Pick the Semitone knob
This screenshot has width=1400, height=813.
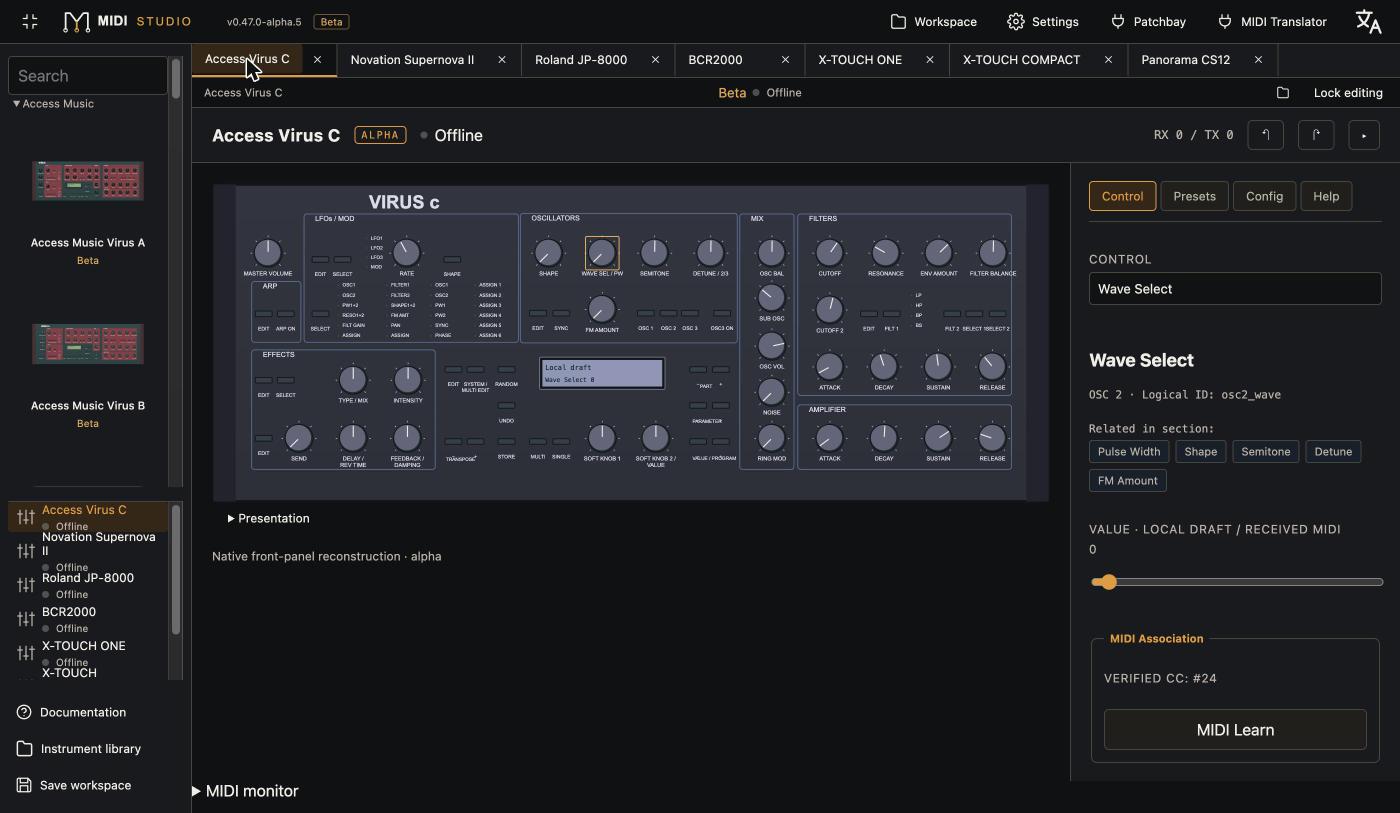click(x=654, y=252)
